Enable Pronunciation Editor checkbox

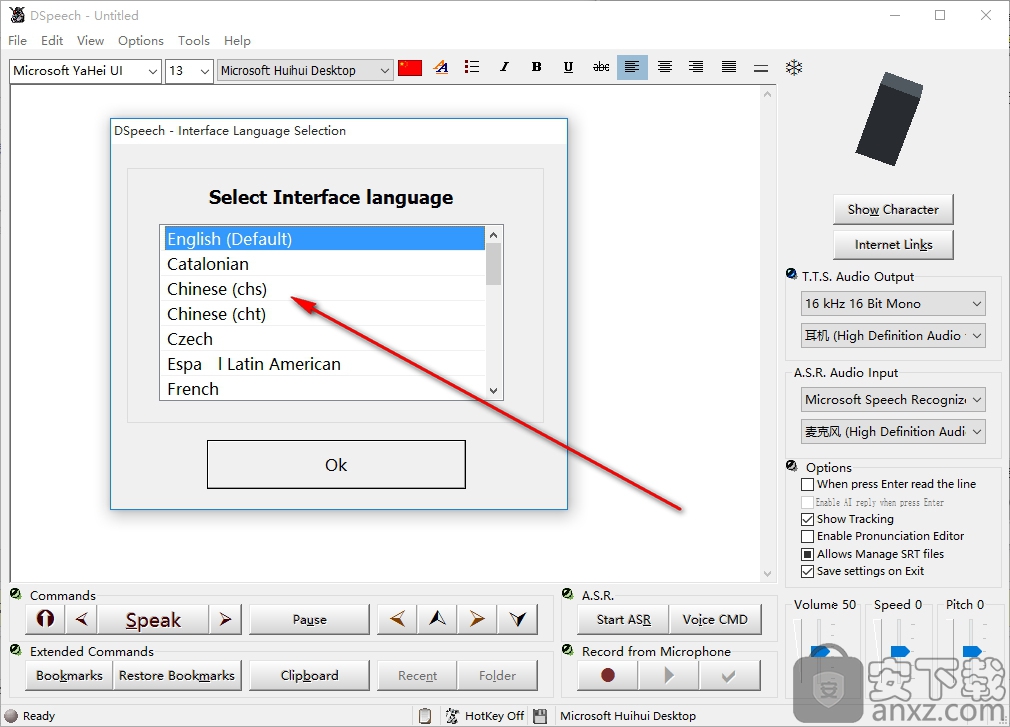pyautogui.click(x=807, y=536)
